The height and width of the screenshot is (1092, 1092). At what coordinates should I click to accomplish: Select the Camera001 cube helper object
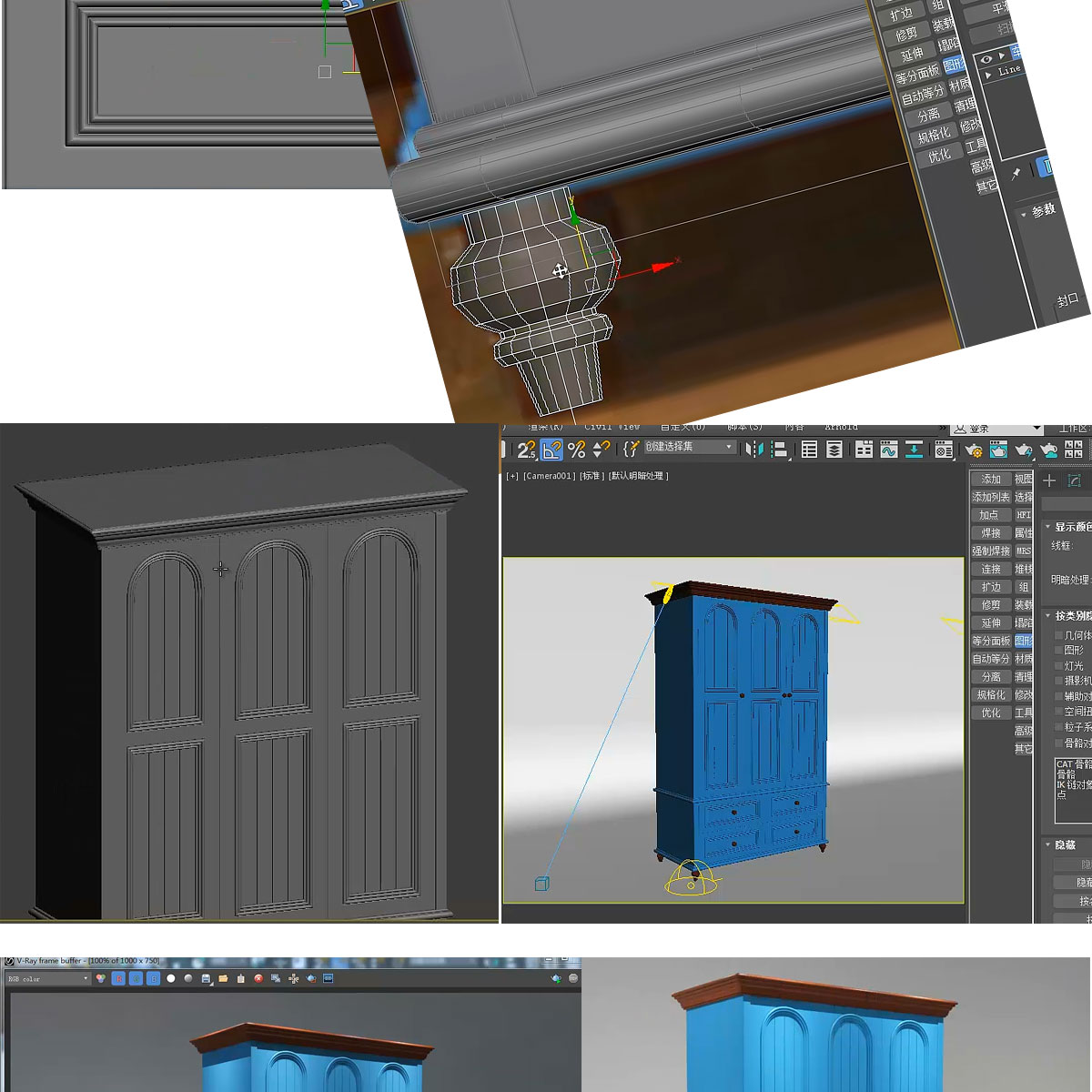[541, 884]
